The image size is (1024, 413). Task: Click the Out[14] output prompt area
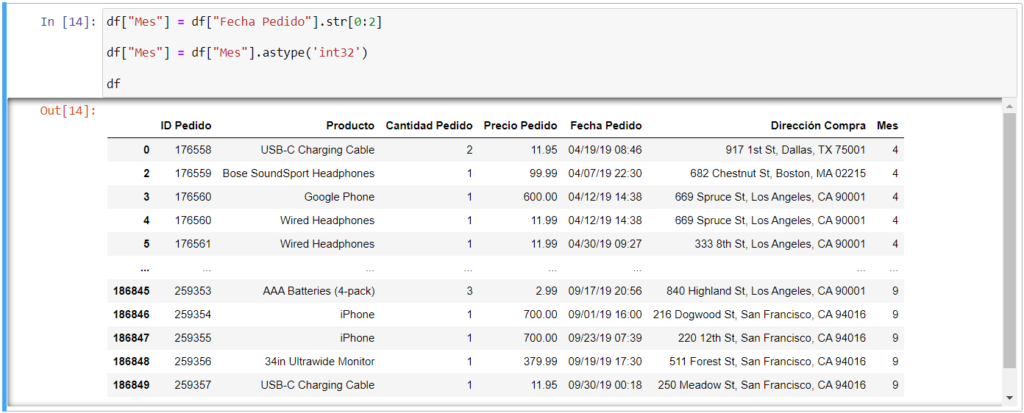point(68,110)
